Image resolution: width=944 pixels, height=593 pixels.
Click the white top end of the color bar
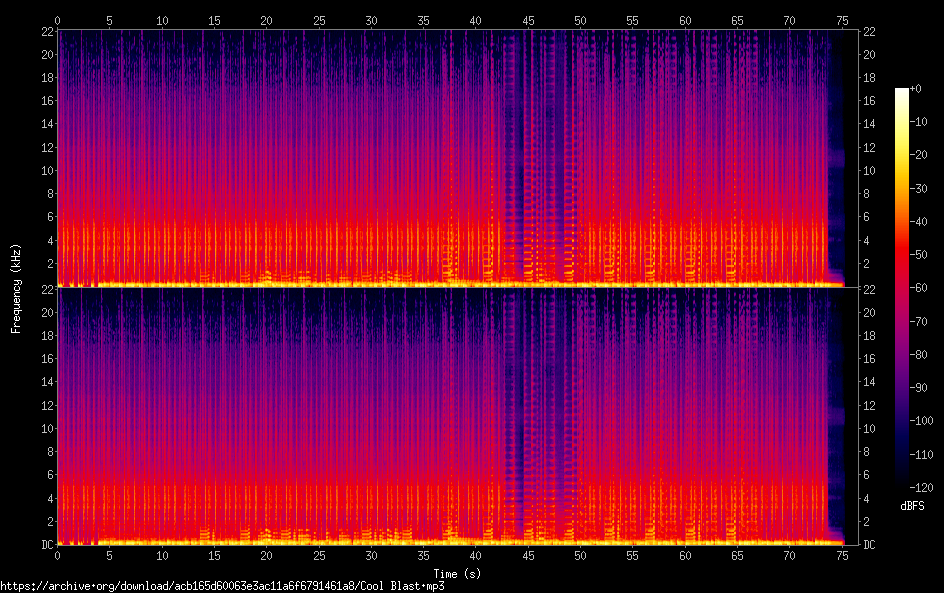click(902, 92)
